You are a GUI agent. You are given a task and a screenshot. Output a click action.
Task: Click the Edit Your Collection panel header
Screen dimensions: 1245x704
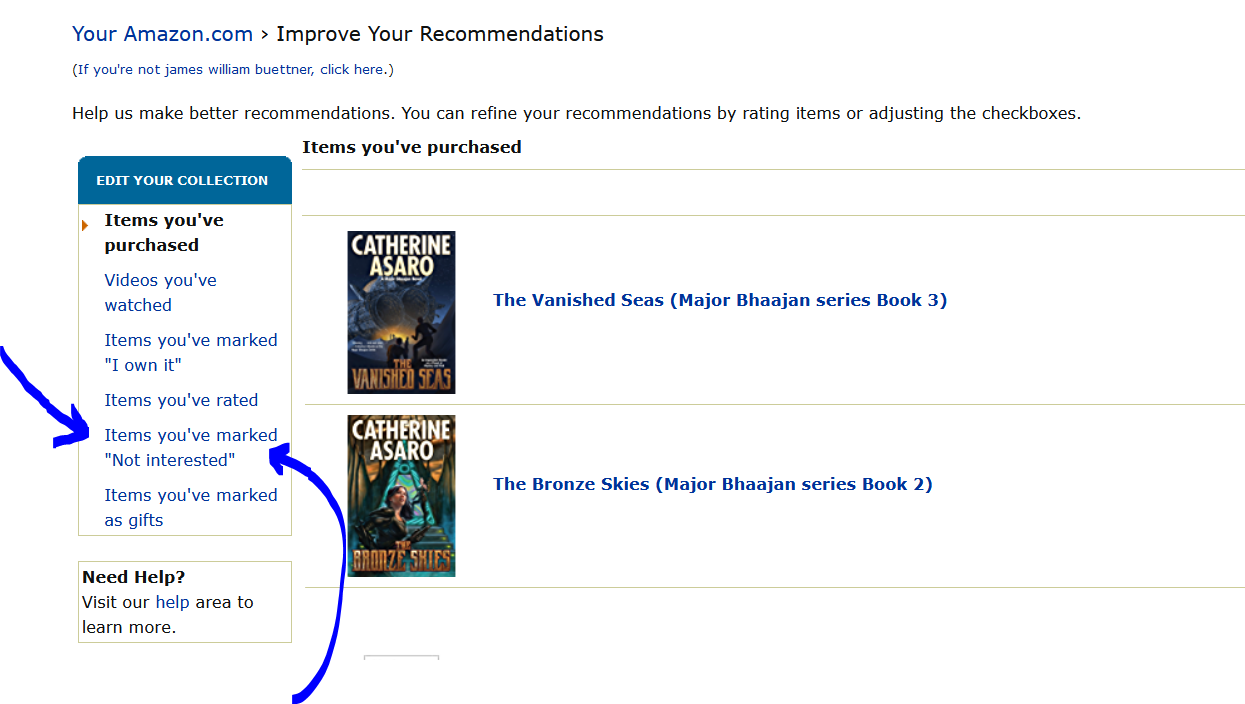[x=185, y=180]
